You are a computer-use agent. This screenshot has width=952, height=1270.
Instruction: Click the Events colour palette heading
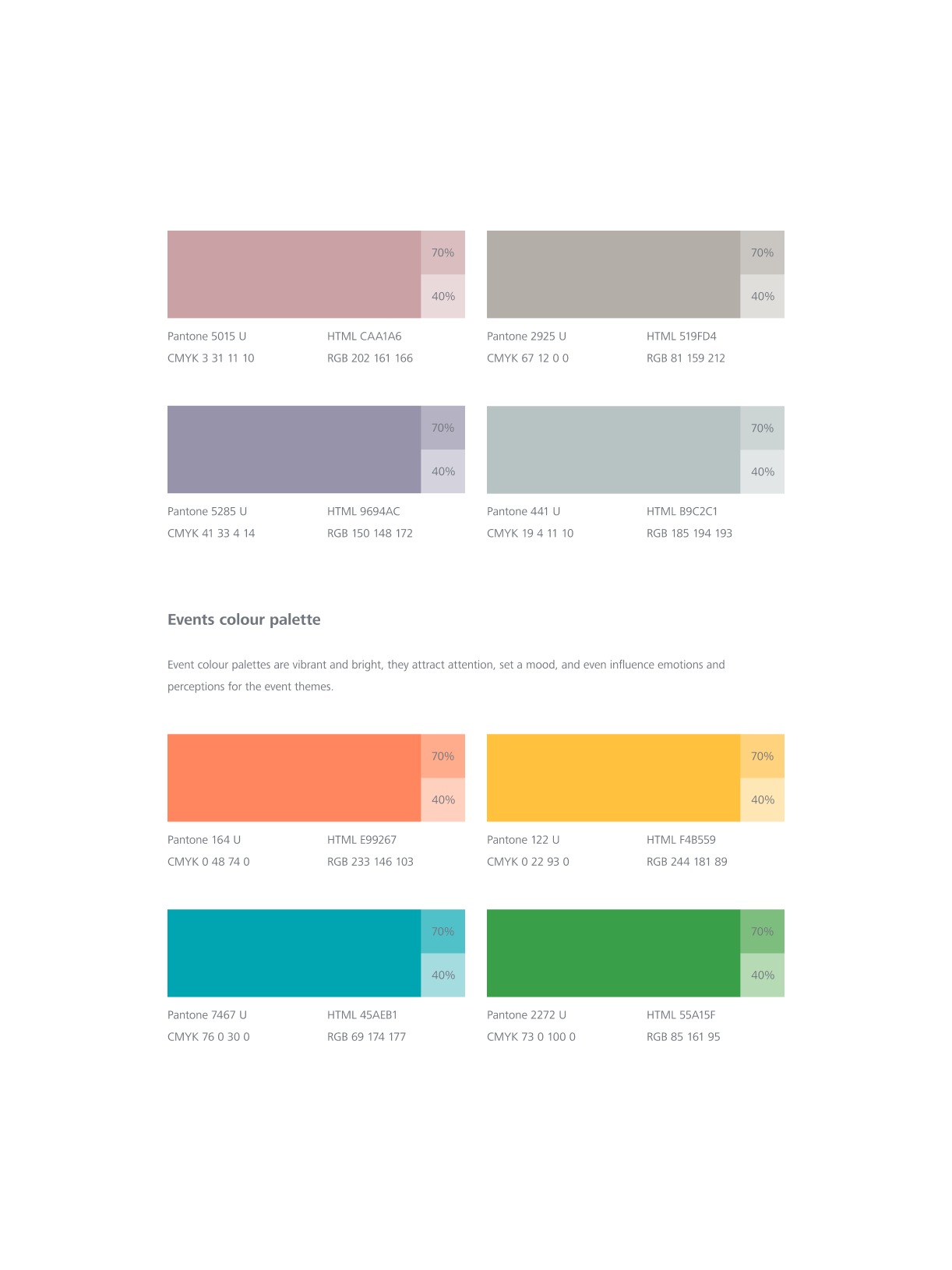(244, 619)
